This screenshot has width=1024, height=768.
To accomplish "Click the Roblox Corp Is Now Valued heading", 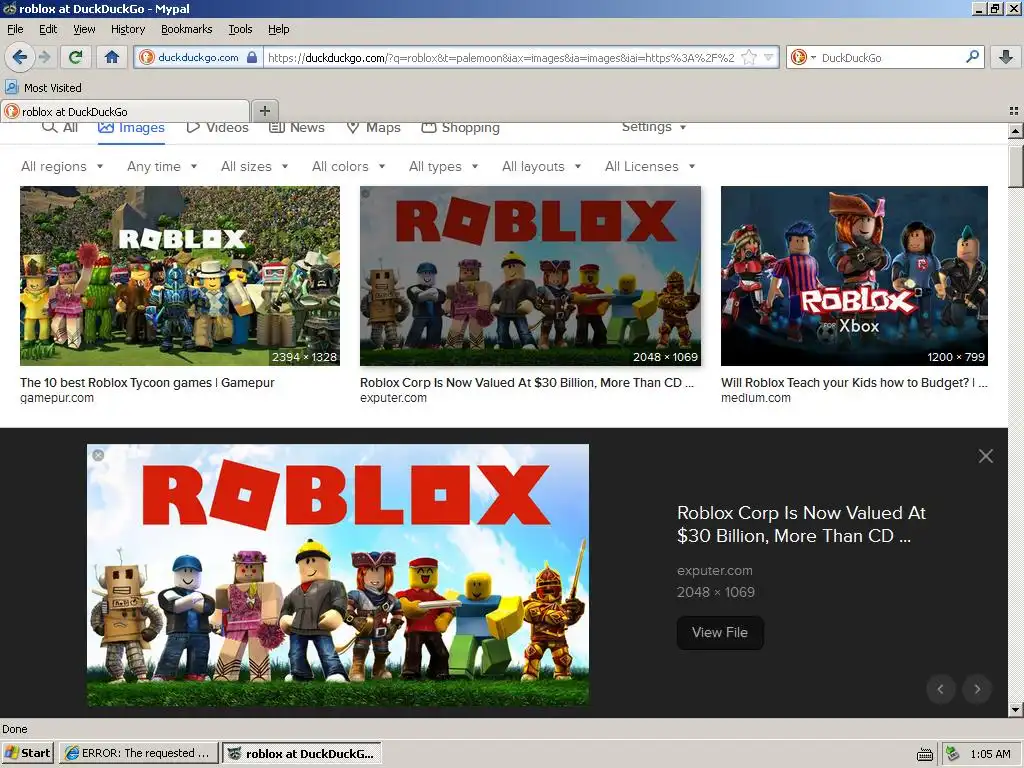I will coord(801,524).
